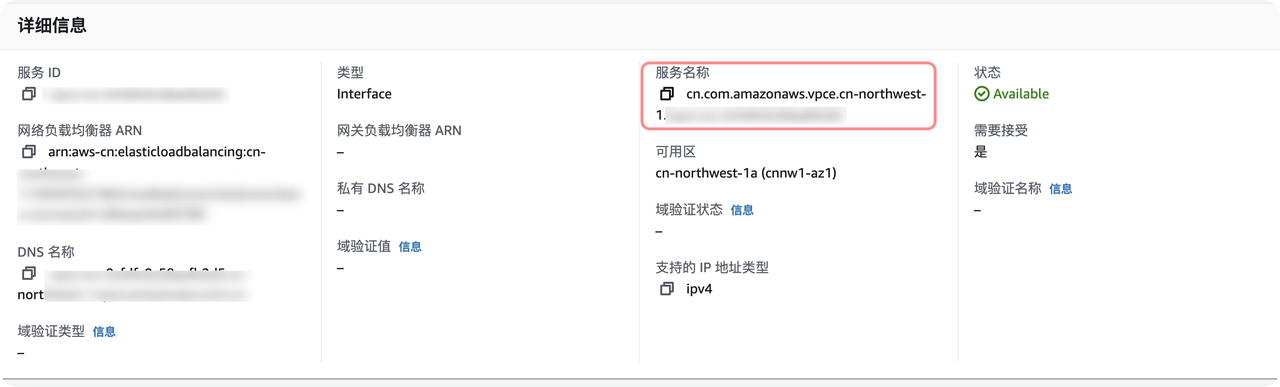Click the Available status text
The image size is (1280, 387).
tap(1021, 94)
